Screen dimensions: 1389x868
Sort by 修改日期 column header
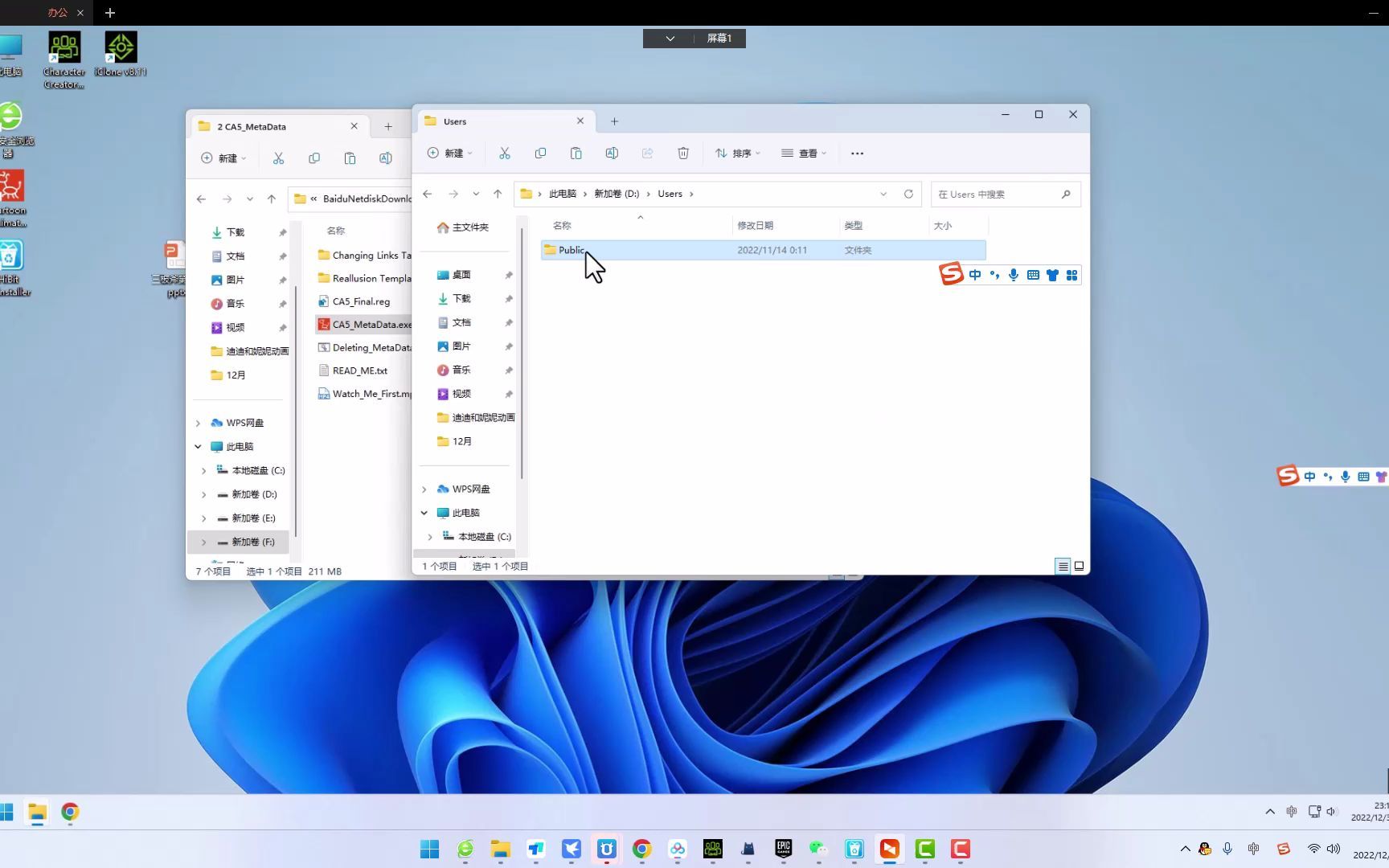tap(755, 226)
